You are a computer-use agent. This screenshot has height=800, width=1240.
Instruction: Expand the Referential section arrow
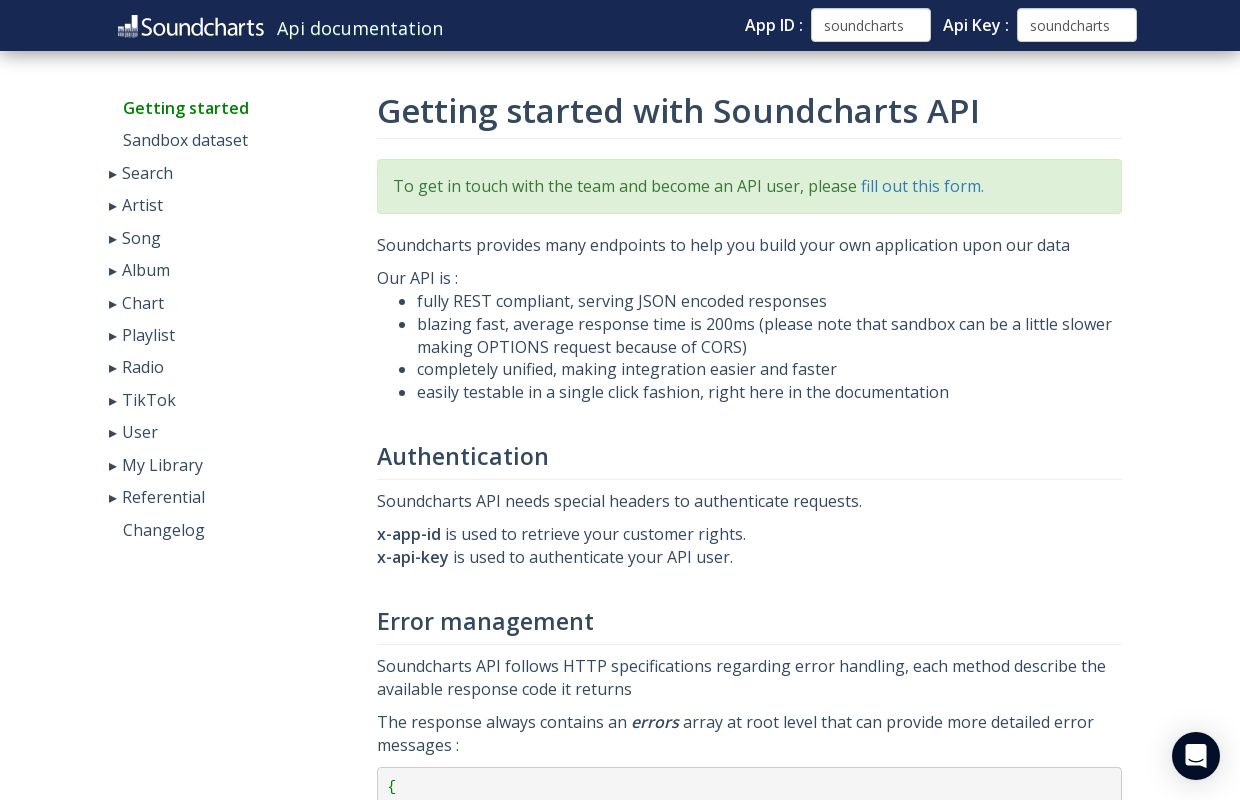113,498
